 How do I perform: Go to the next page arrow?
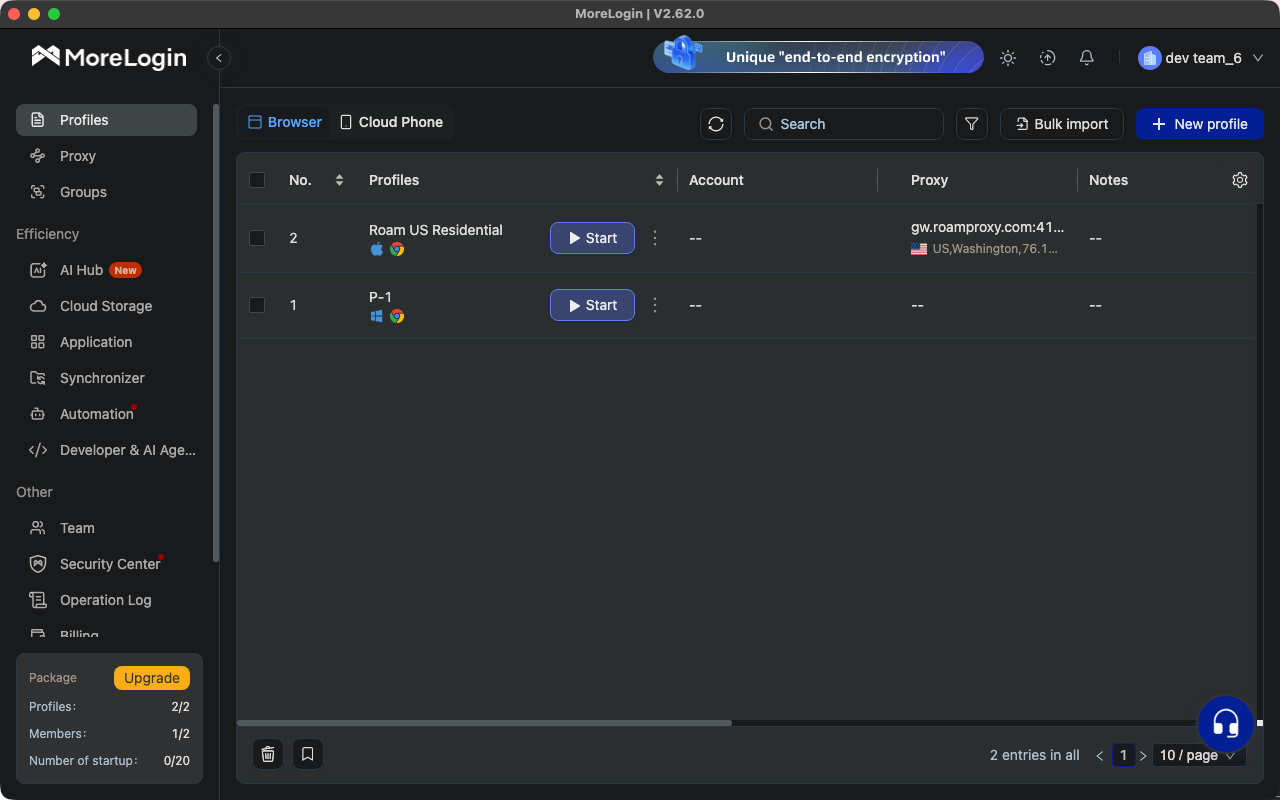[1143, 756]
